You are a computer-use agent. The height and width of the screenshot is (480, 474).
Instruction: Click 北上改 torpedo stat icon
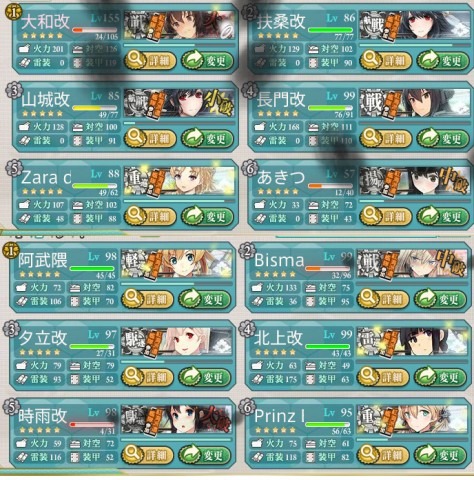258,379
